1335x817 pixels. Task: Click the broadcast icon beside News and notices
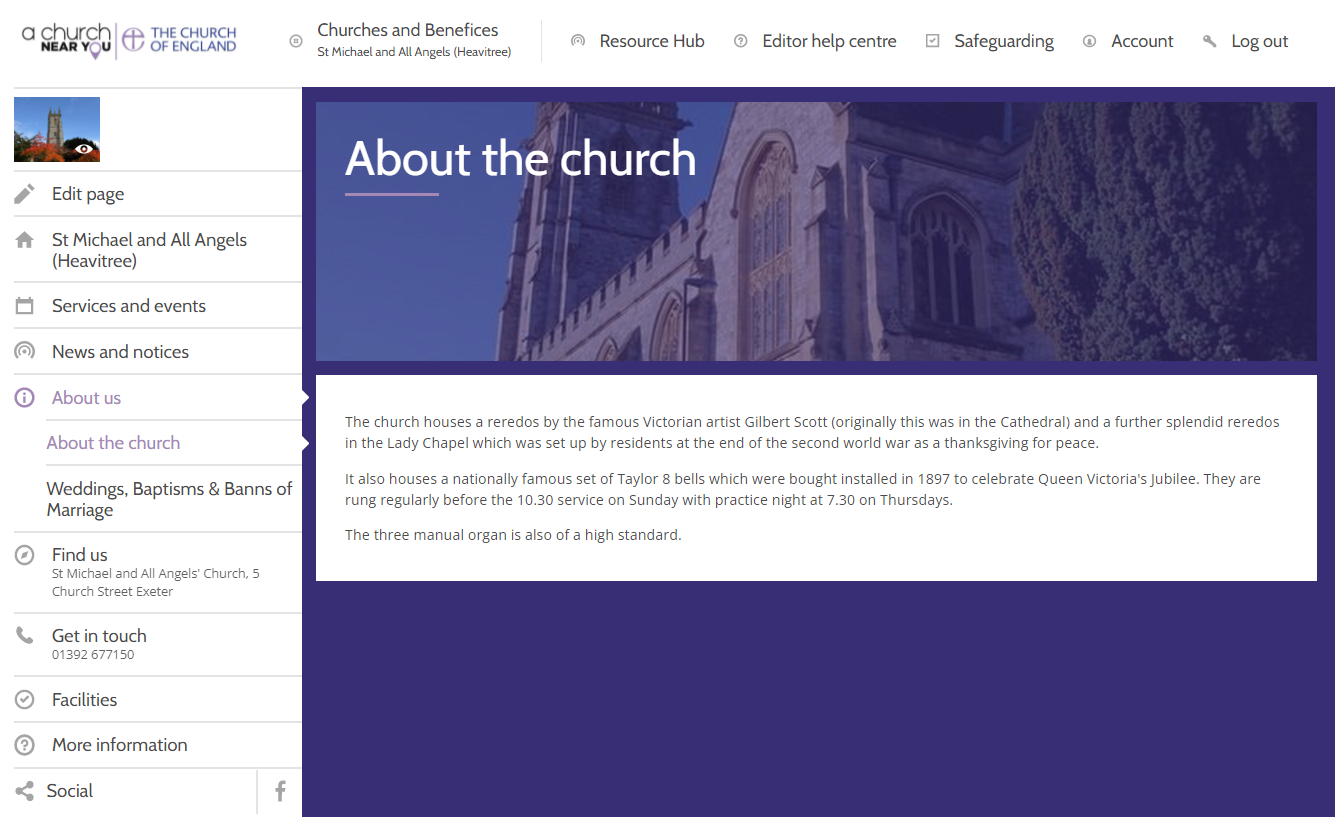(x=25, y=351)
